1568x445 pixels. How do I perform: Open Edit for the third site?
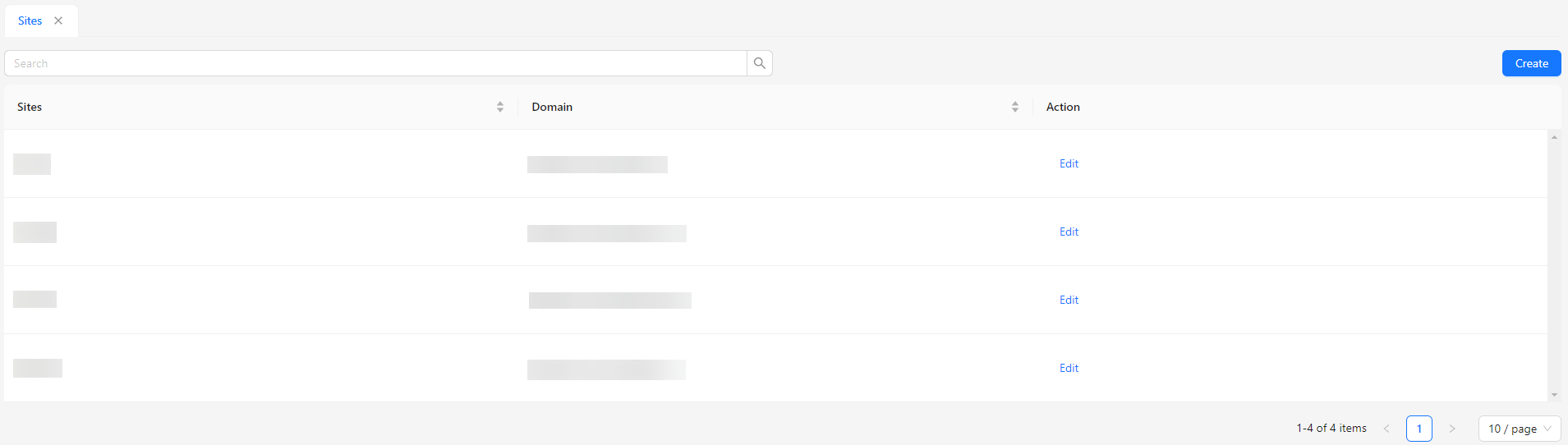coord(1069,300)
